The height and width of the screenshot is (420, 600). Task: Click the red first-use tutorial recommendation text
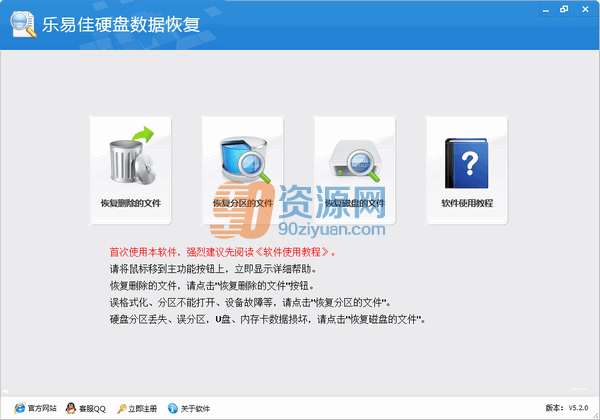pos(223,252)
